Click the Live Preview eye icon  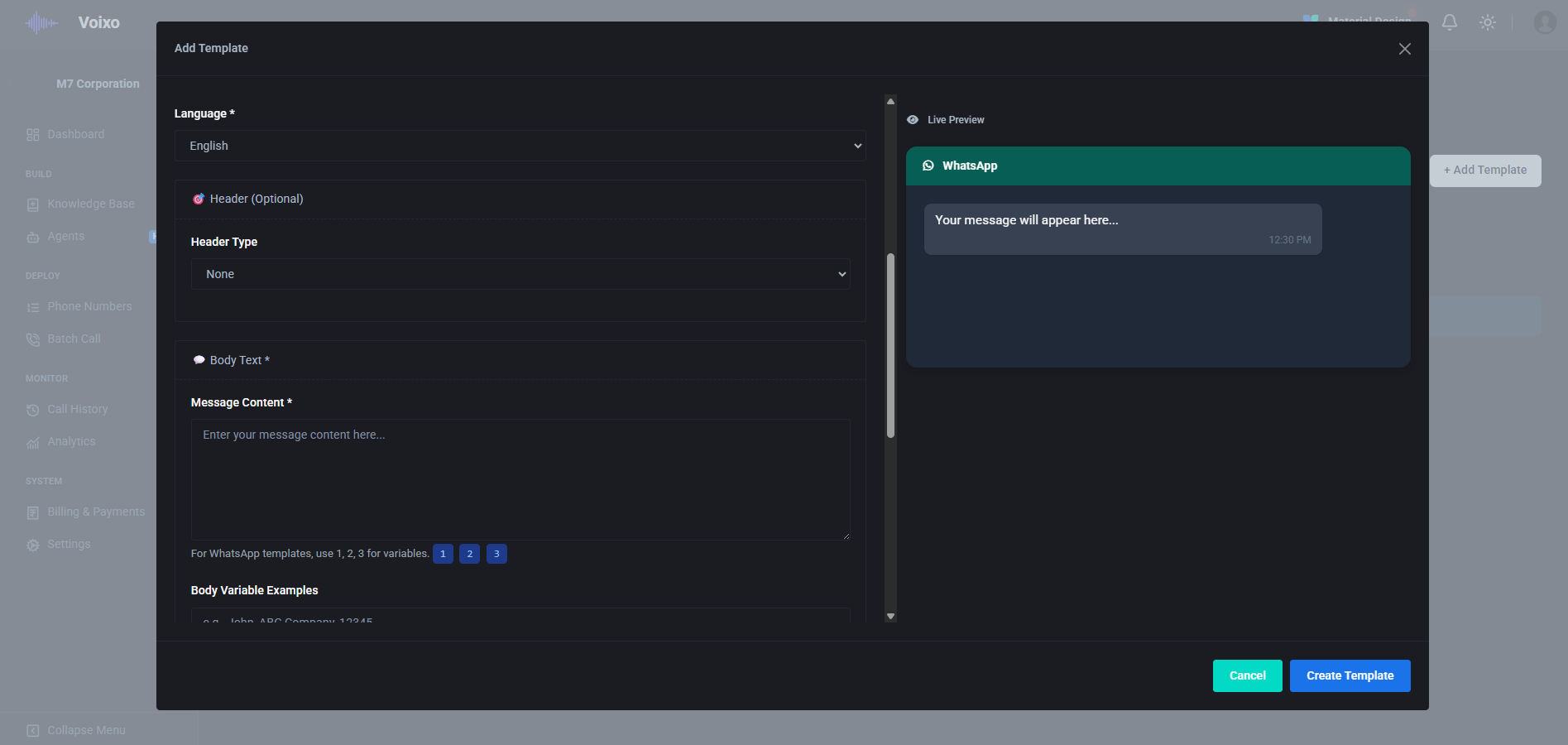point(913,120)
